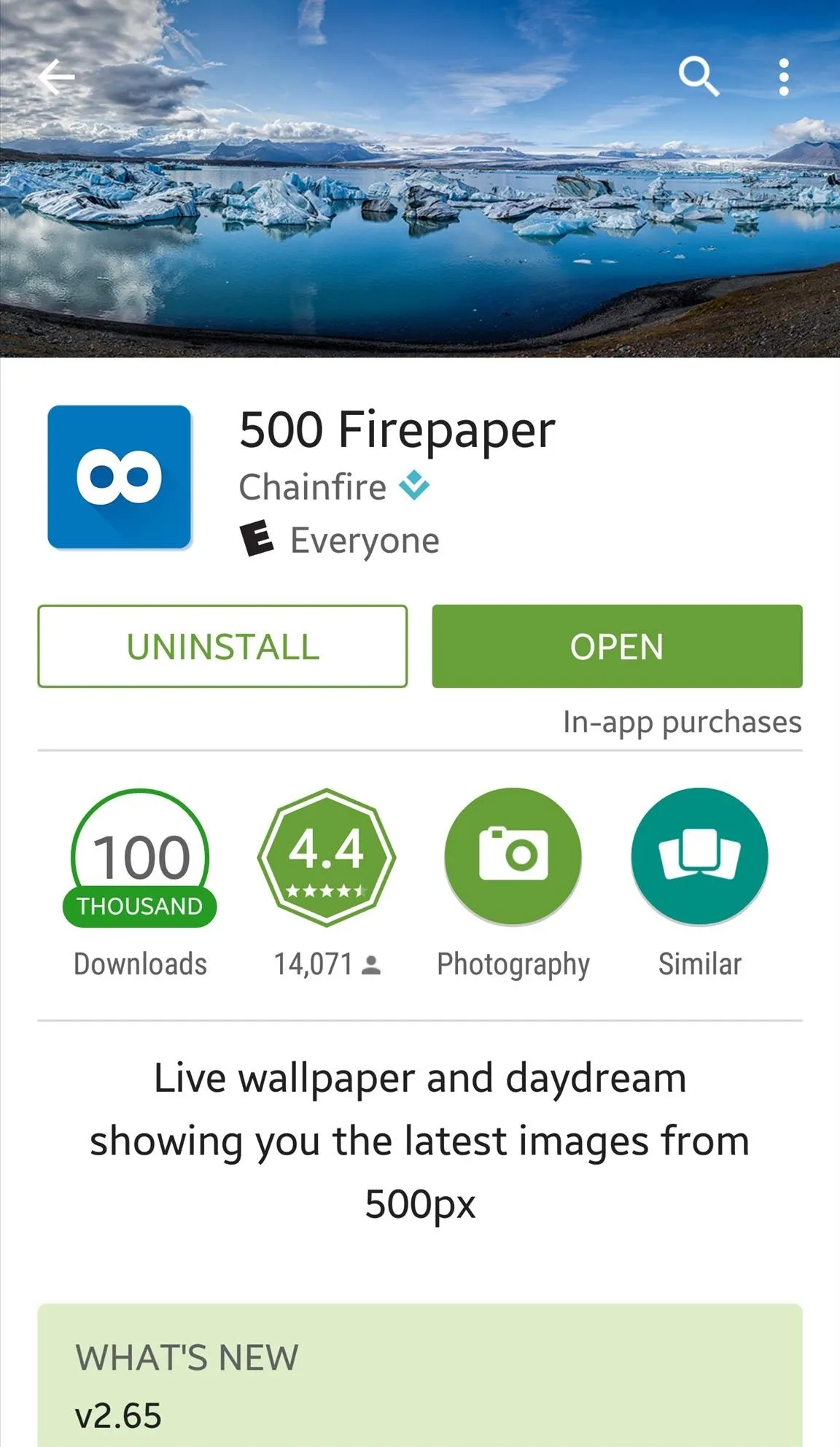Image resolution: width=840 pixels, height=1447 pixels.
Task: Open the 4.4 star rating badge
Action: click(x=327, y=858)
